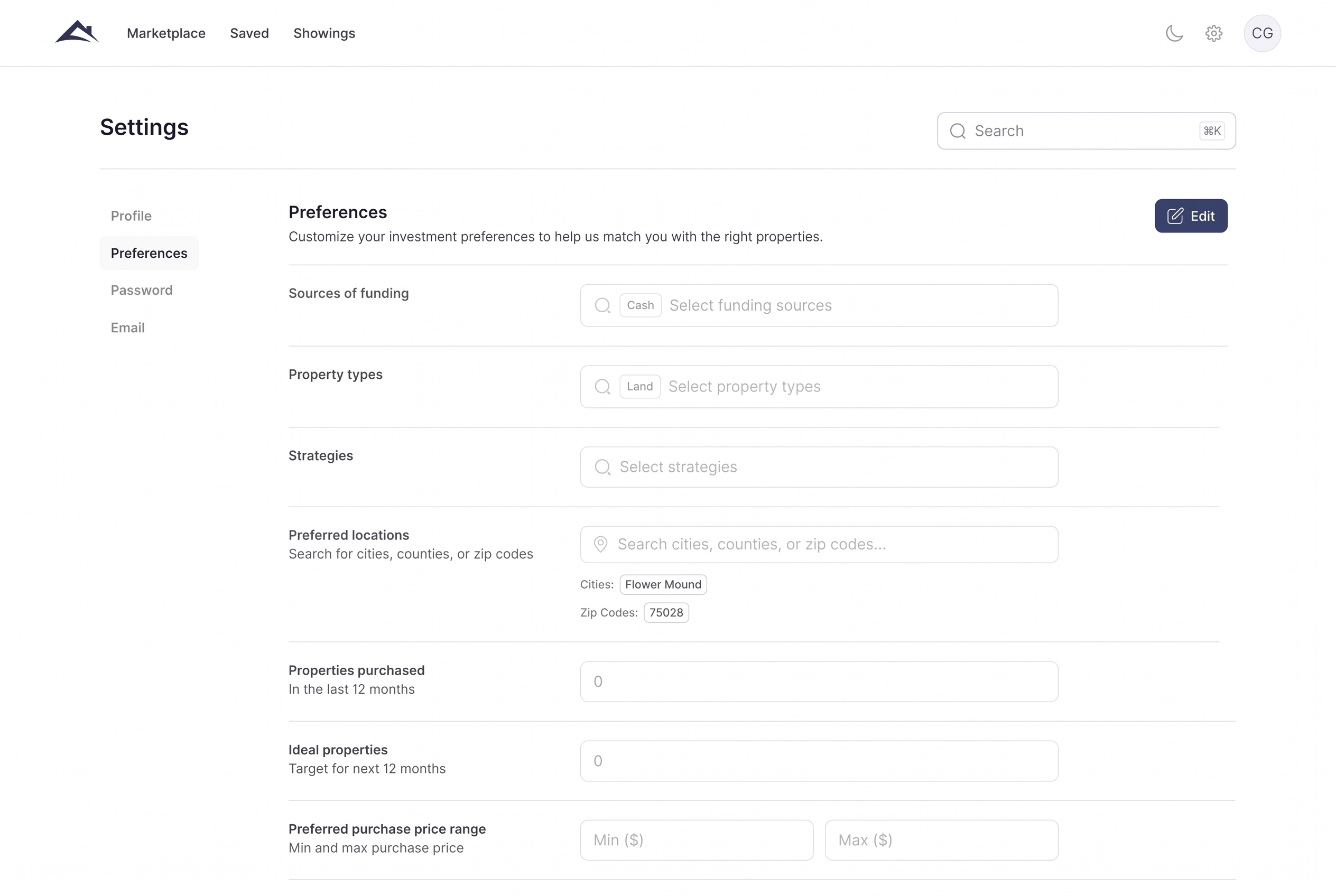
Task: Click the search icon in Strategies field
Action: point(602,467)
